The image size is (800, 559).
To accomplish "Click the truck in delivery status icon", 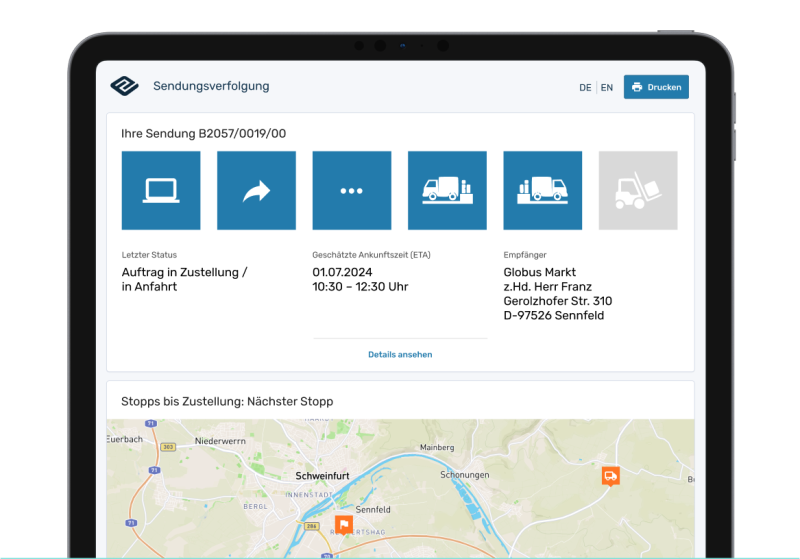I will pos(542,191).
